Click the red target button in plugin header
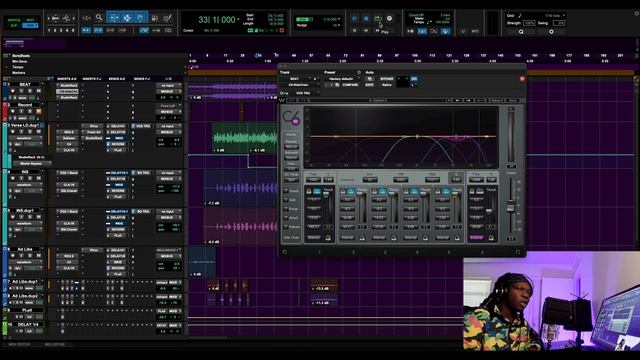The width and height of the screenshot is (640, 360). [522, 79]
